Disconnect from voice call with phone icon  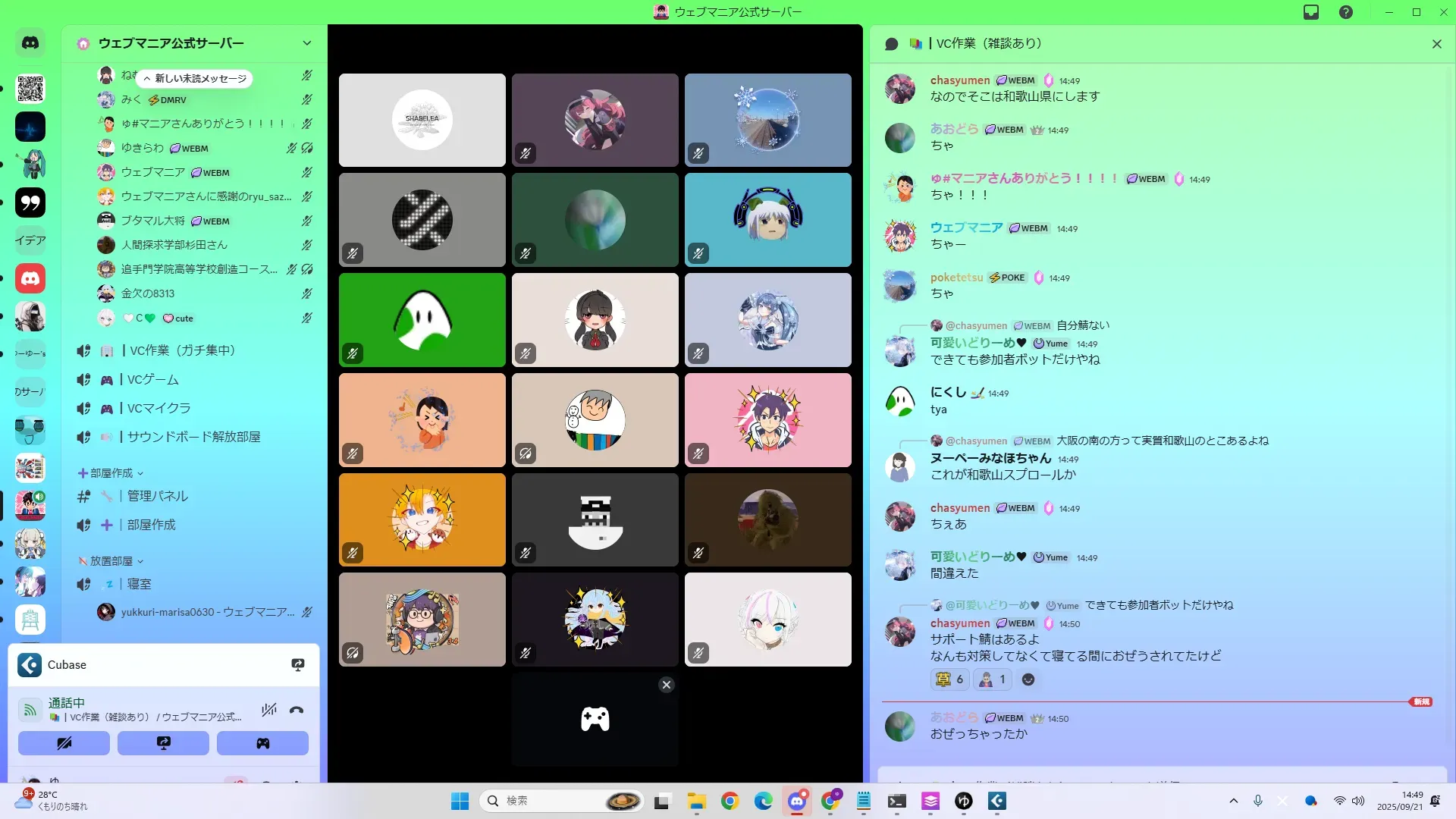pos(297,711)
